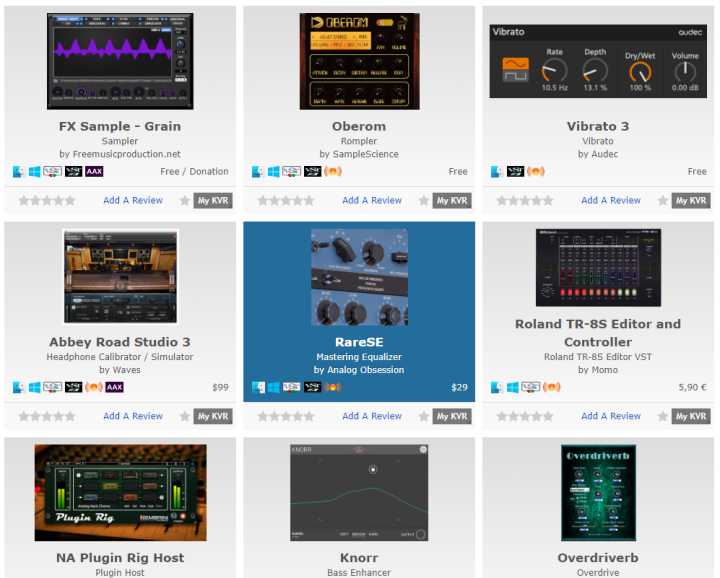Add a review for FX Sample - Grain
This screenshot has width=720, height=578.
[x=133, y=201]
